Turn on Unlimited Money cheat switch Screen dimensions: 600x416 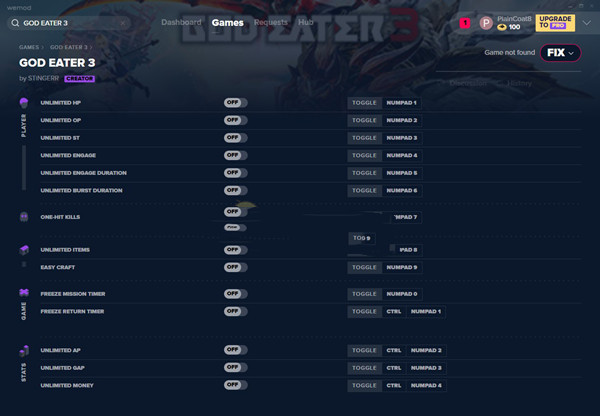[235, 385]
